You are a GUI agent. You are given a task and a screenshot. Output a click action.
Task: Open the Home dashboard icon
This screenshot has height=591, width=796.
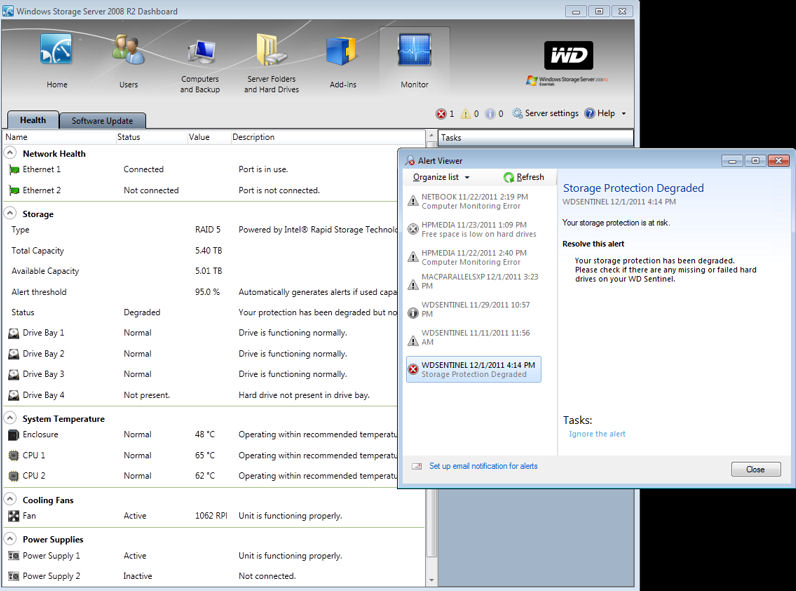[56, 50]
